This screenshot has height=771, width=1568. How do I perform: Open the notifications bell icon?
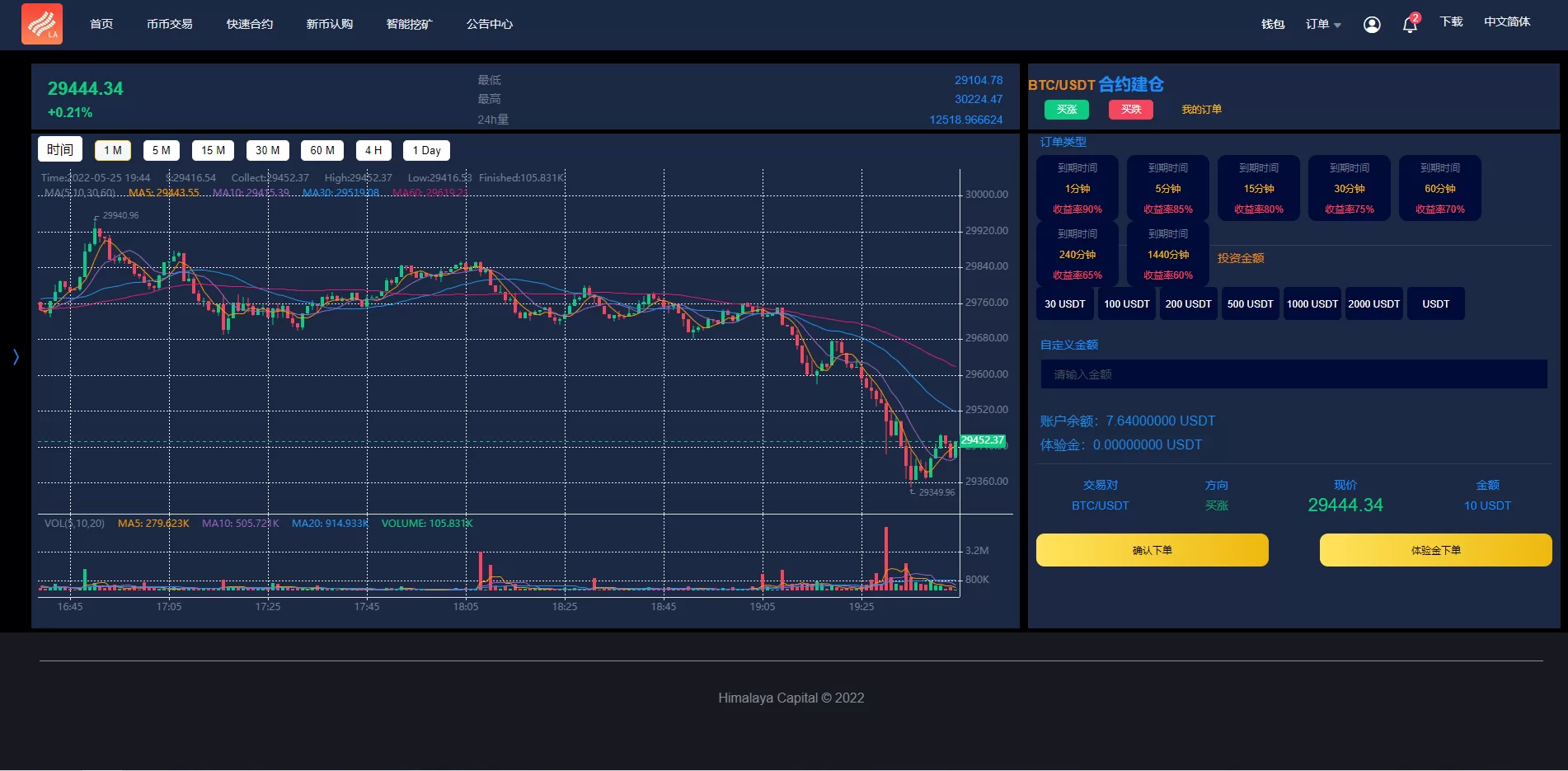click(1410, 25)
